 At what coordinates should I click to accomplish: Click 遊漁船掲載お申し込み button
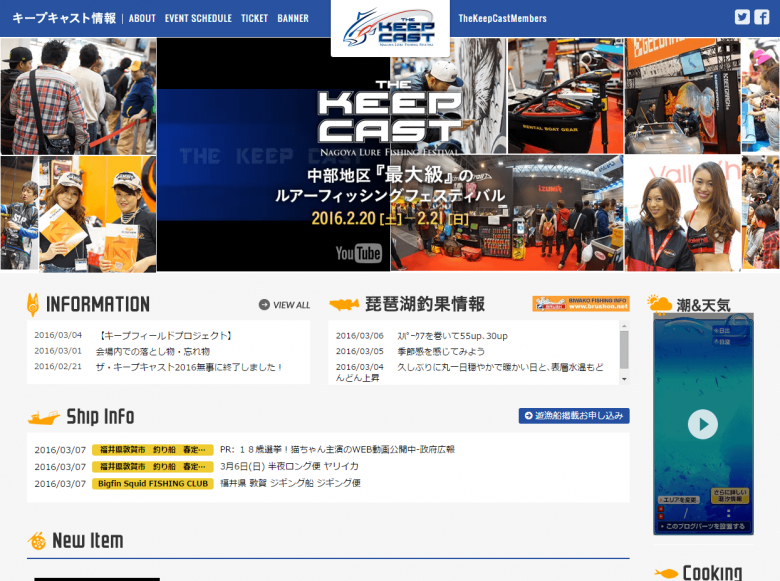tap(574, 416)
